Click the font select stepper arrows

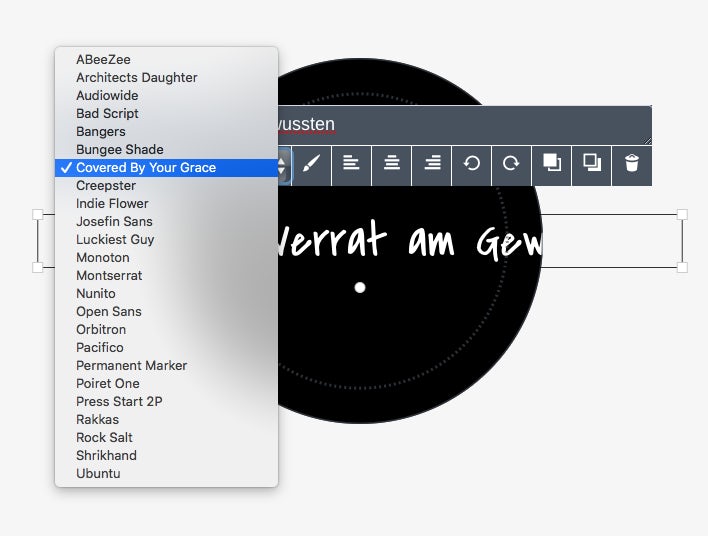[283, 166]
